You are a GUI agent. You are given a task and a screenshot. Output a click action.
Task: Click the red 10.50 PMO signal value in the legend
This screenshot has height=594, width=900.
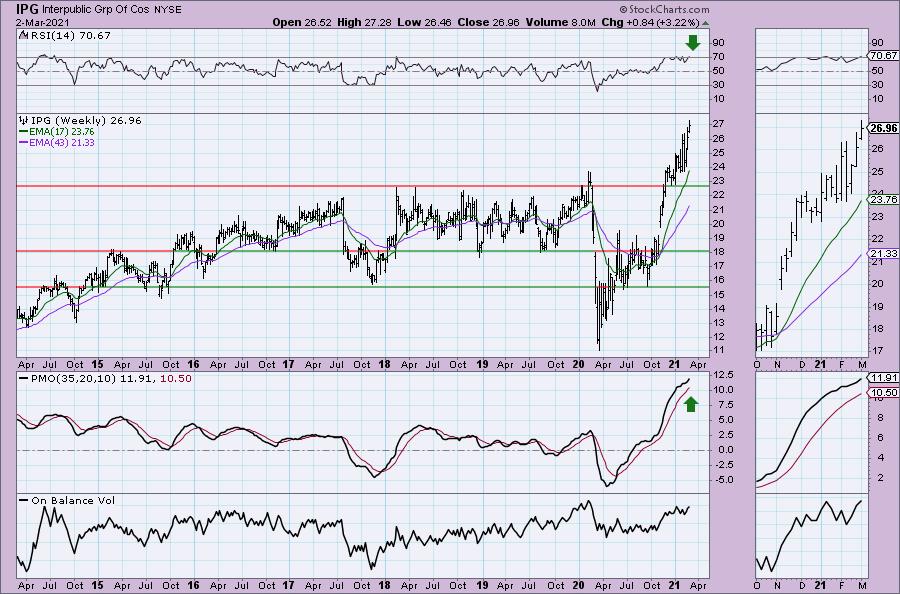(x=176, y=379)
